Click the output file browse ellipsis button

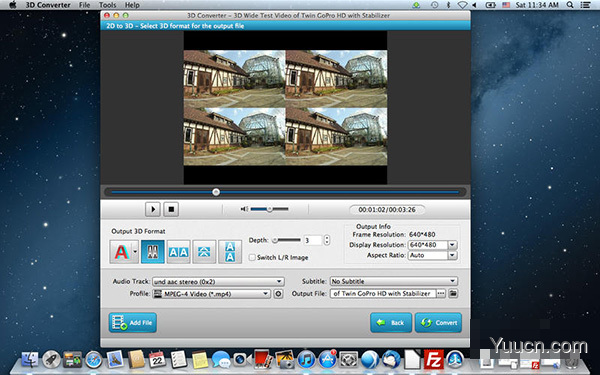coord(441,293)
